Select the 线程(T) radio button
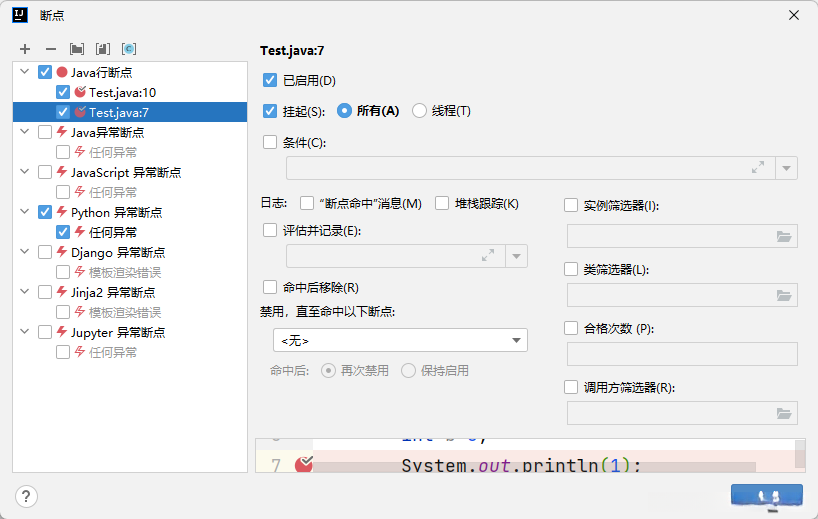818x519 pixels. (x=419, y=111)
